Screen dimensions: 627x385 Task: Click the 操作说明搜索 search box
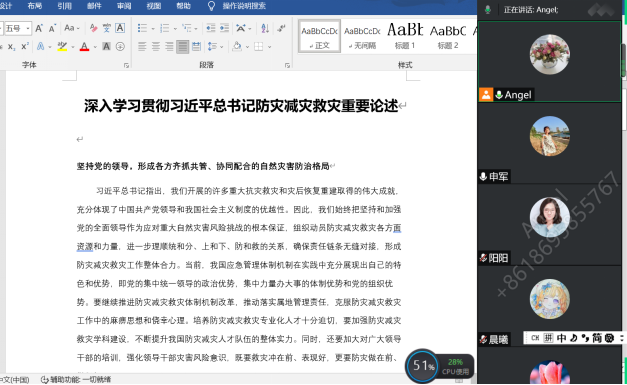[x=244, y=6]
